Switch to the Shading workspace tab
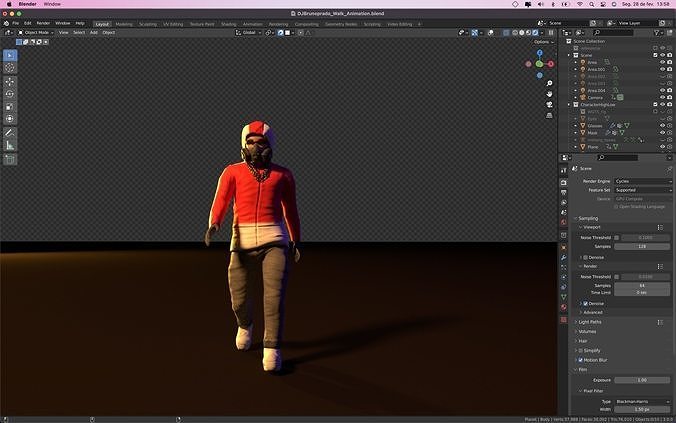The image size is (676, 423). 228,23
